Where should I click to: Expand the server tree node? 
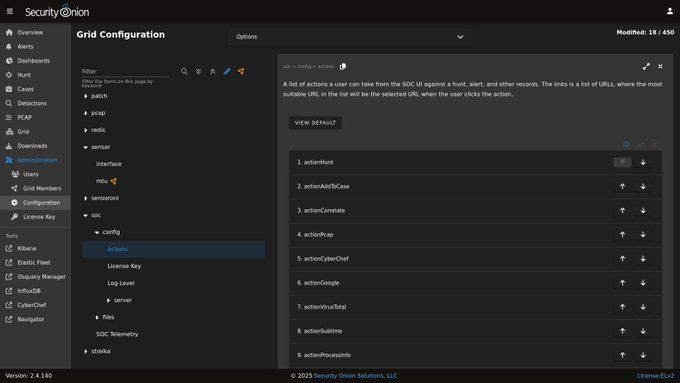click(108, 300)
